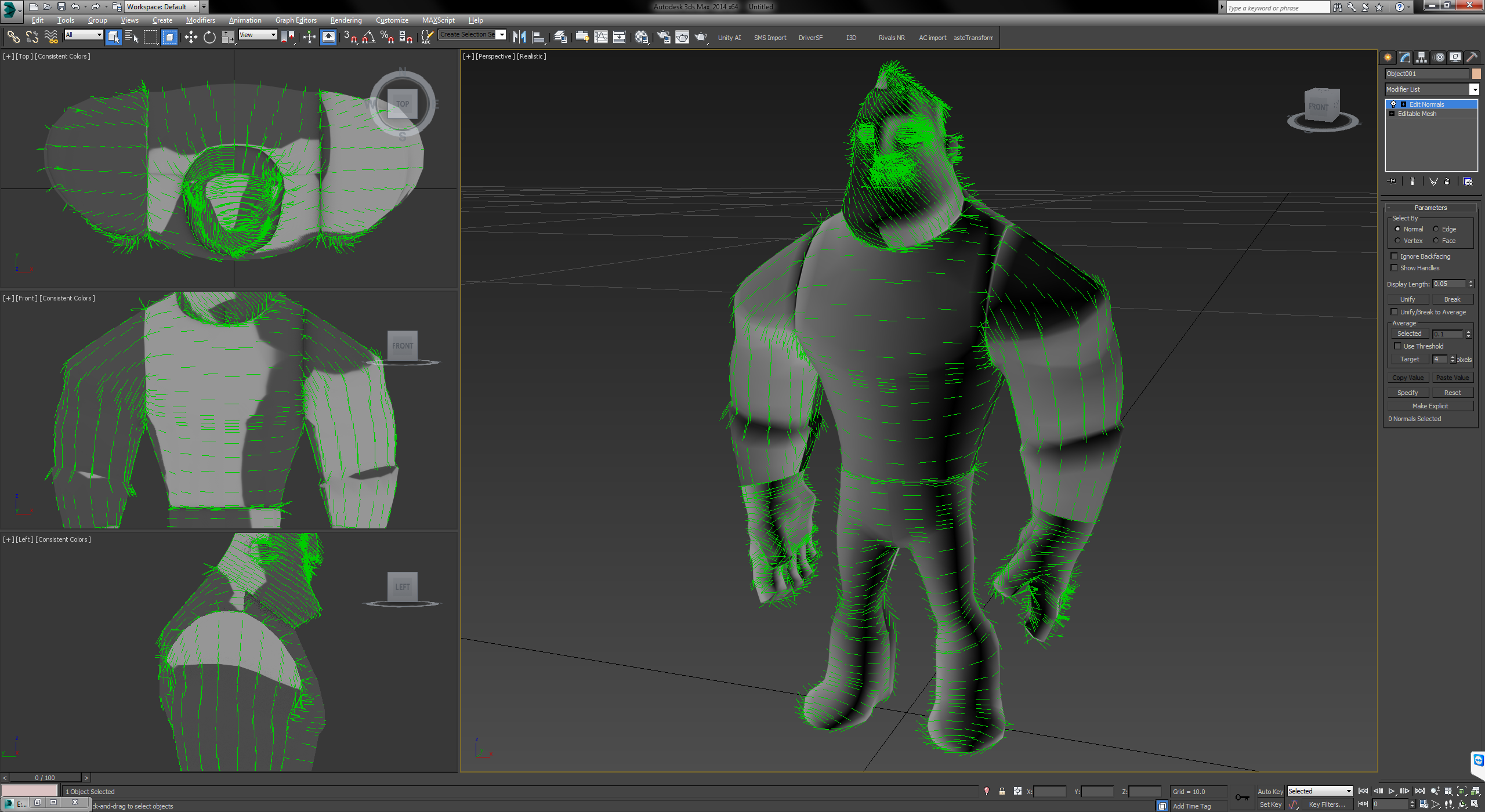Open the Modifiers menu

(x=200, y=20)
